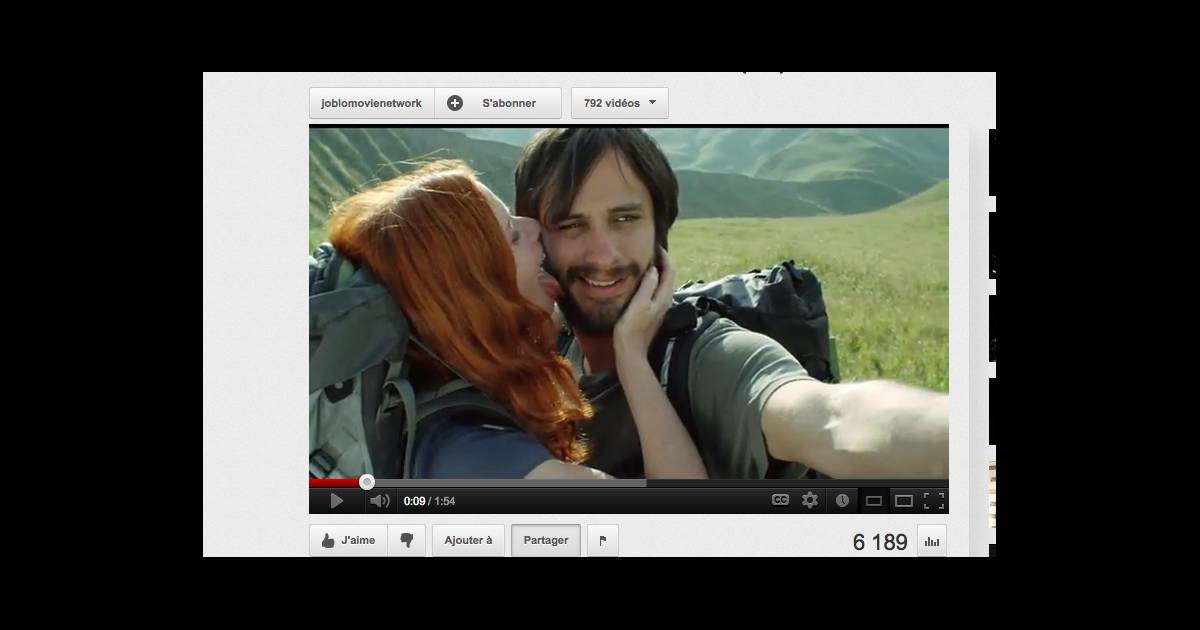Switch to large player size
This screenshot has width=1200, height=630.
[x=904, y=501]
